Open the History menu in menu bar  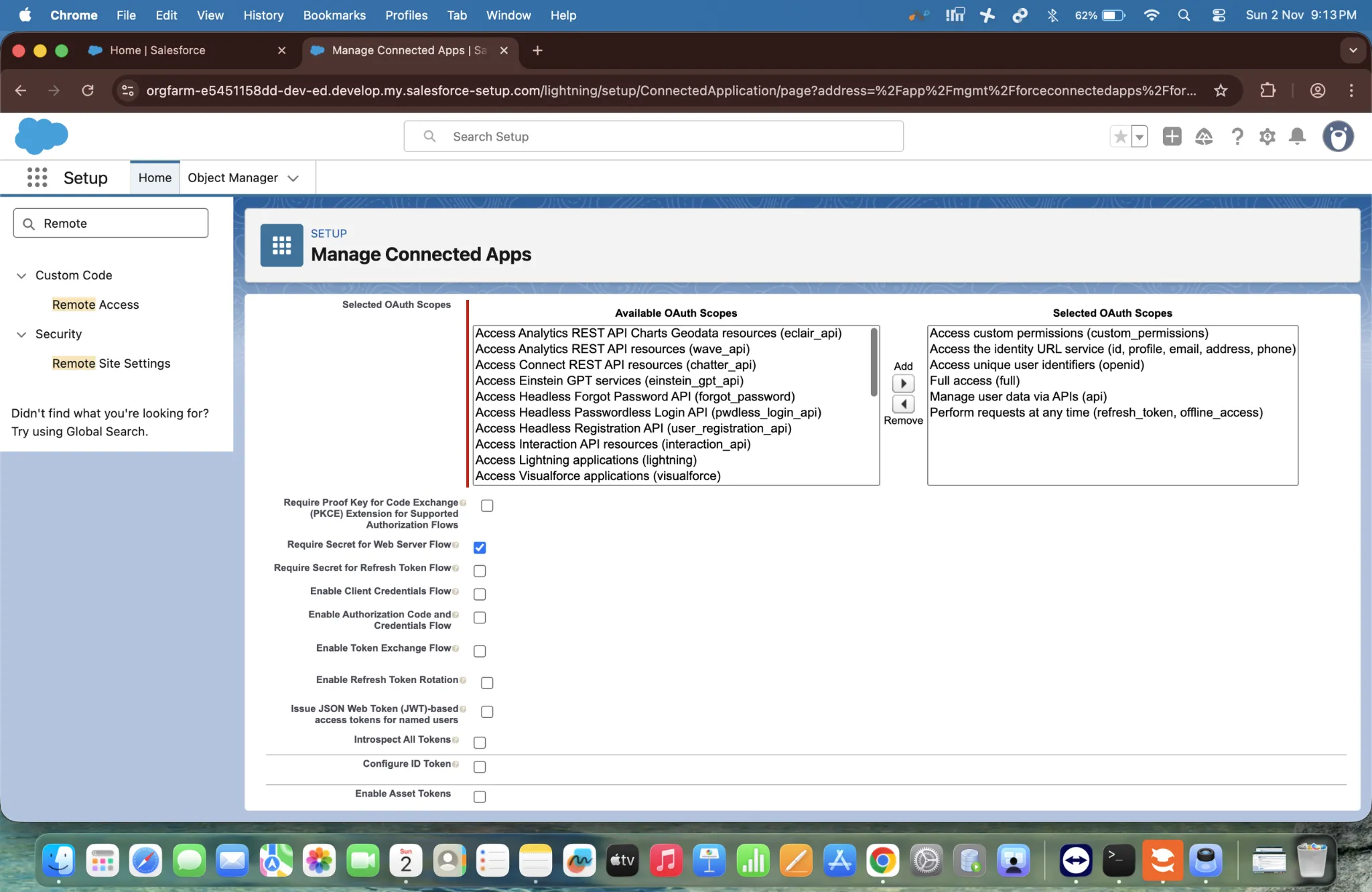pos(263,15)
